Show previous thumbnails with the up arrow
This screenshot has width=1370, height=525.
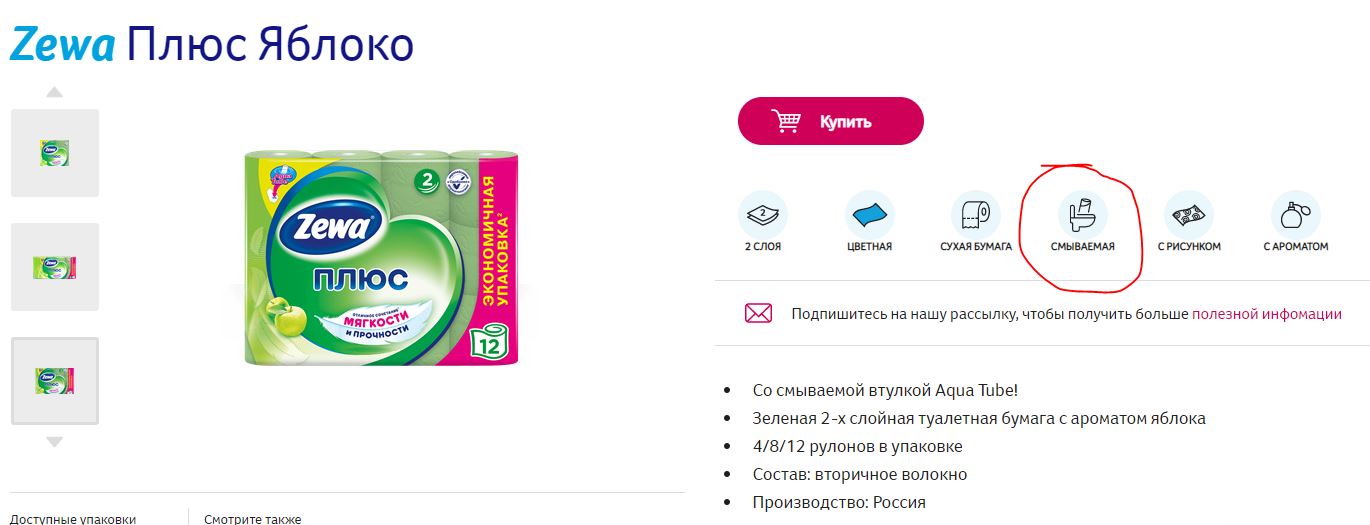55,92
